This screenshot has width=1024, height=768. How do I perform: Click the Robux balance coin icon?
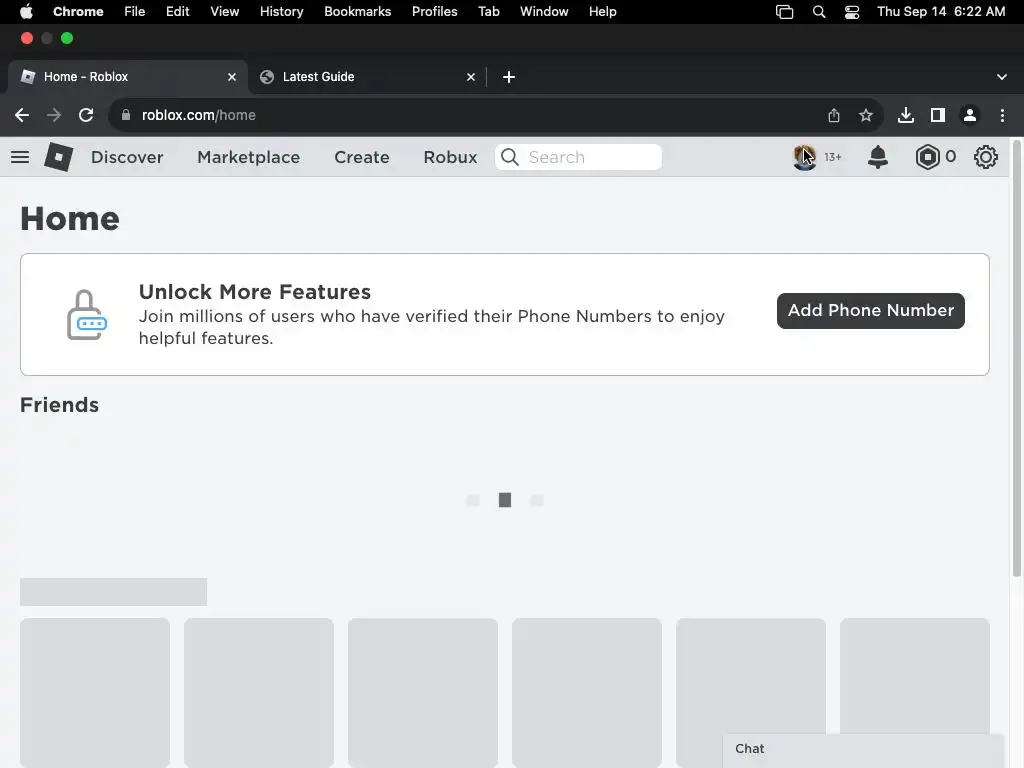[927, 157]
